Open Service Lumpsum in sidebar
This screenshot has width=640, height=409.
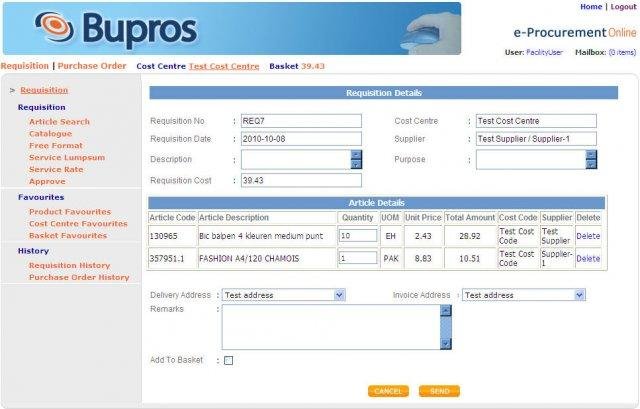[x=67, y=157]
